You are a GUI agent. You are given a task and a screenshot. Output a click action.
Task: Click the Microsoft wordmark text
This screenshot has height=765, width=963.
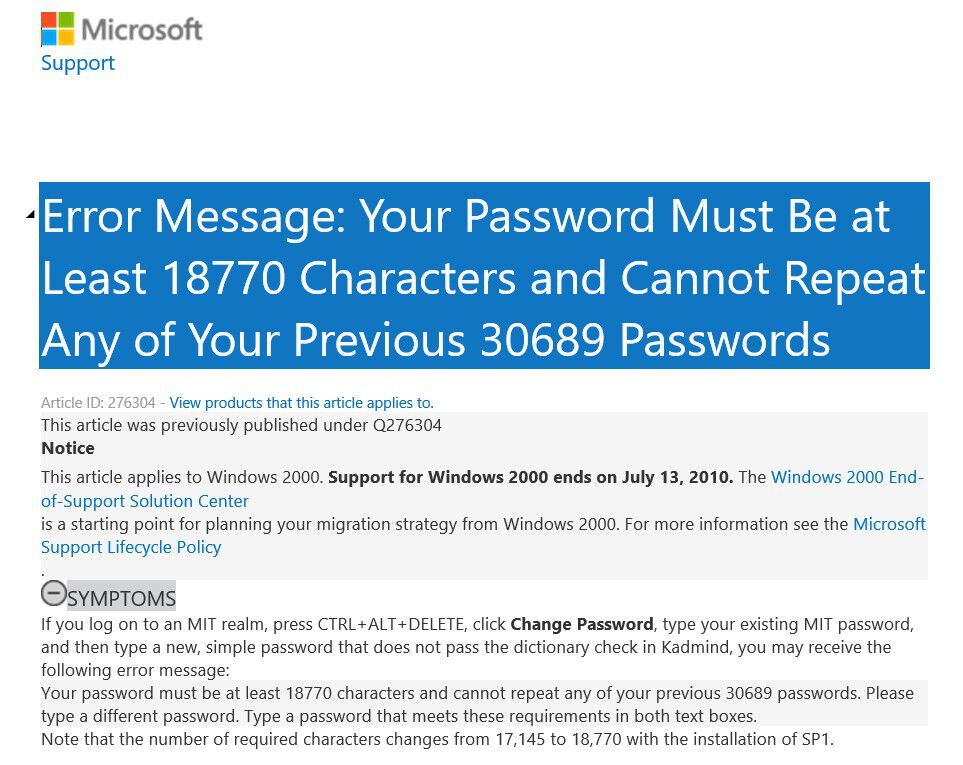142,30
